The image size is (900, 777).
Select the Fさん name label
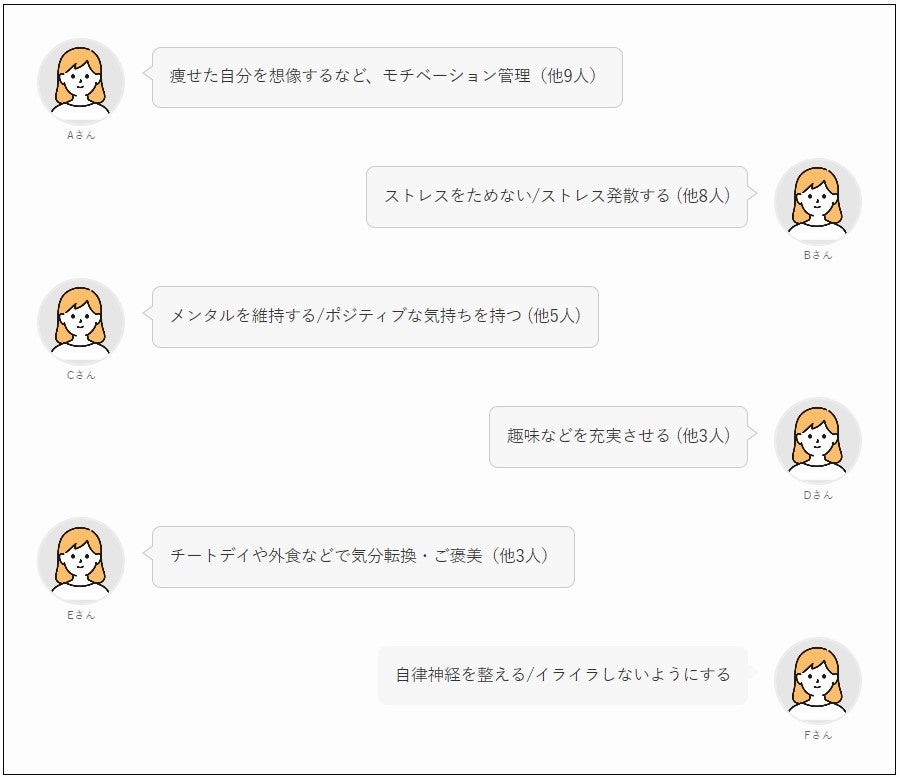pos(818,735)
